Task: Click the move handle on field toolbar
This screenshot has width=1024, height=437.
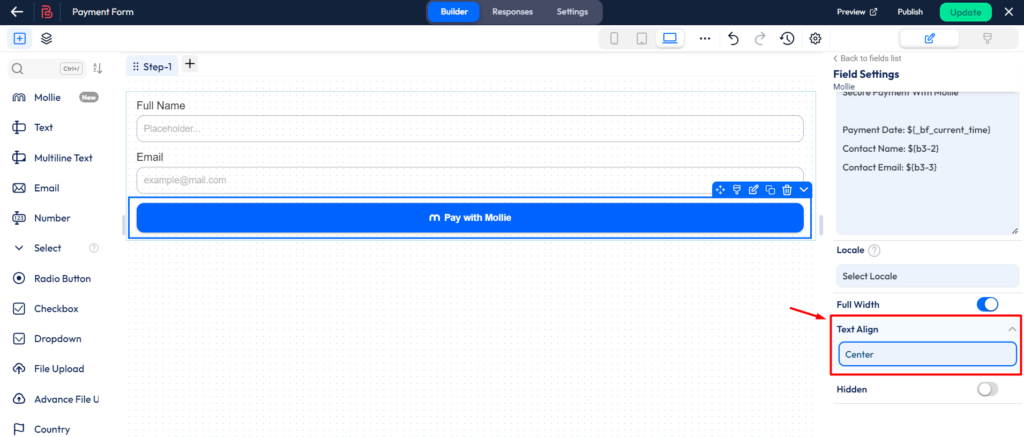Action: pyautogui.click(x=720, y=189)
